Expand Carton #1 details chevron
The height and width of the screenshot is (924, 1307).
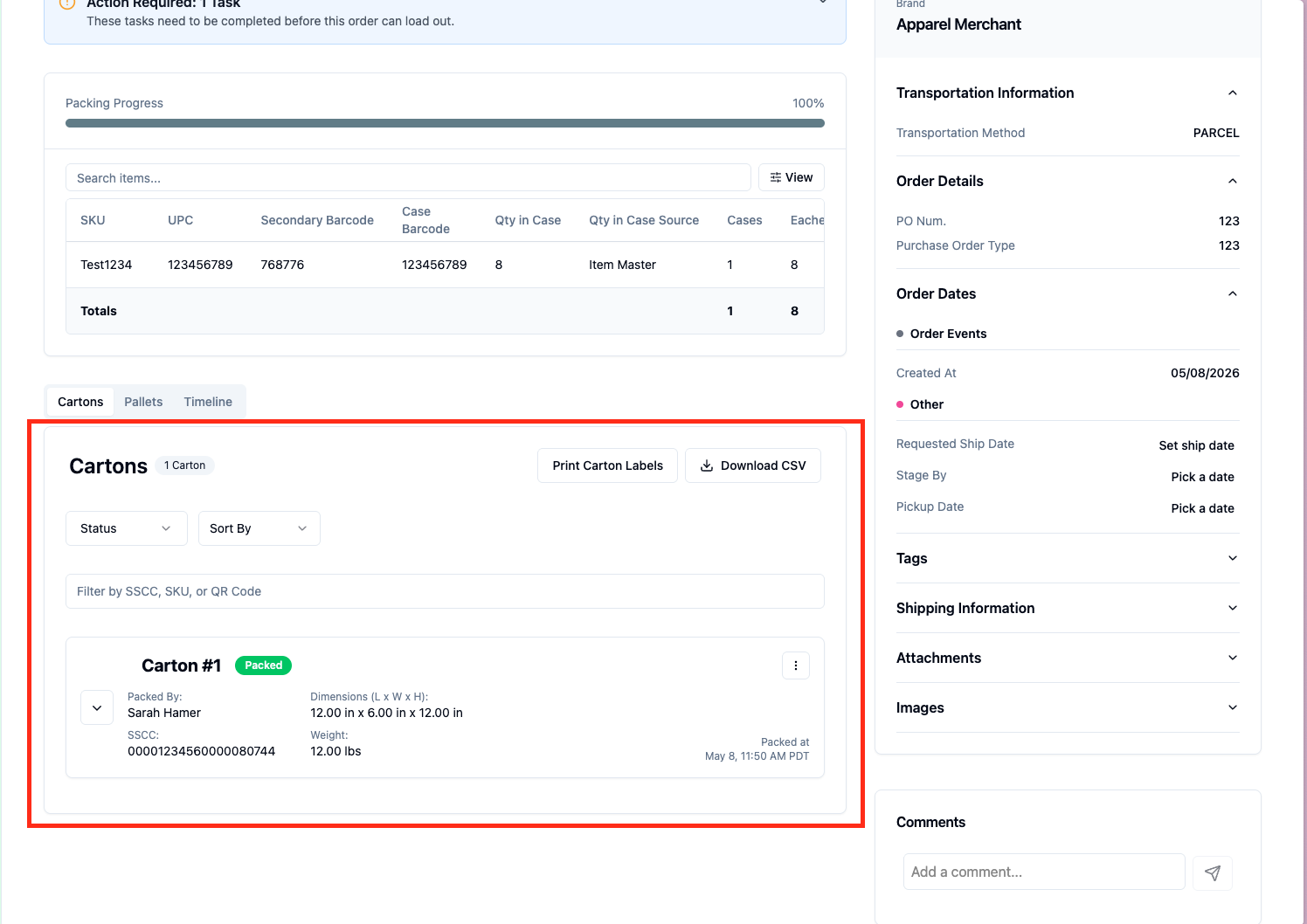tap(97, 707)
